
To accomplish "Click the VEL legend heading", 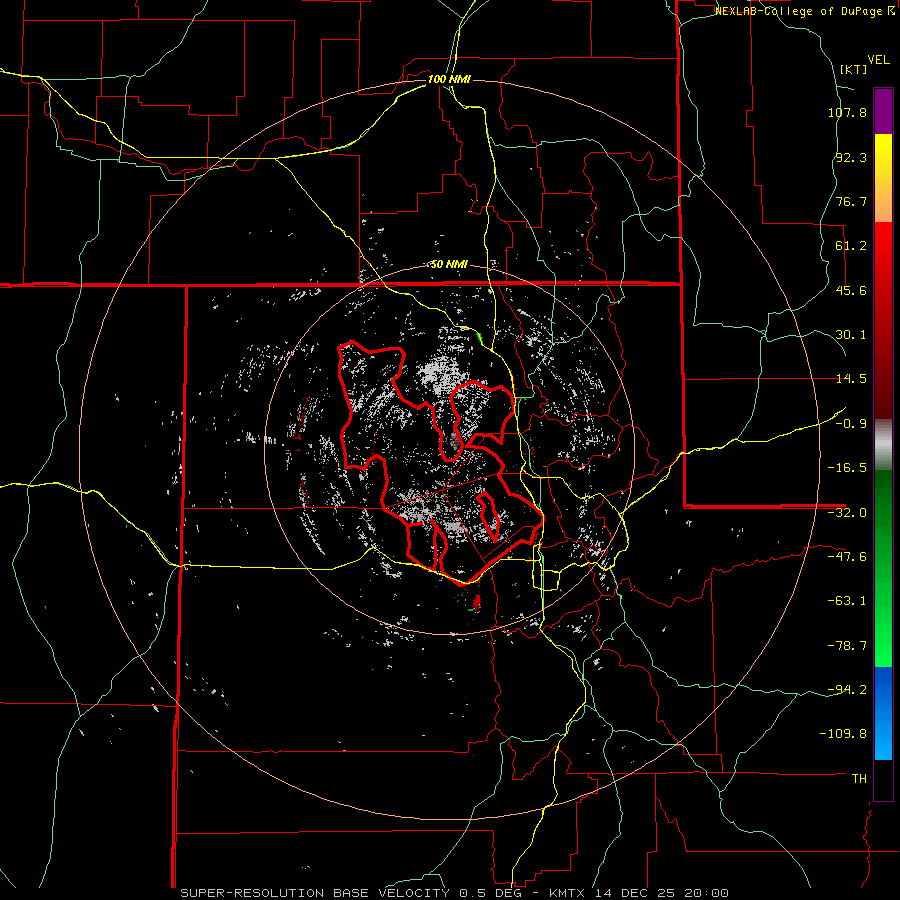I will 878,57.
